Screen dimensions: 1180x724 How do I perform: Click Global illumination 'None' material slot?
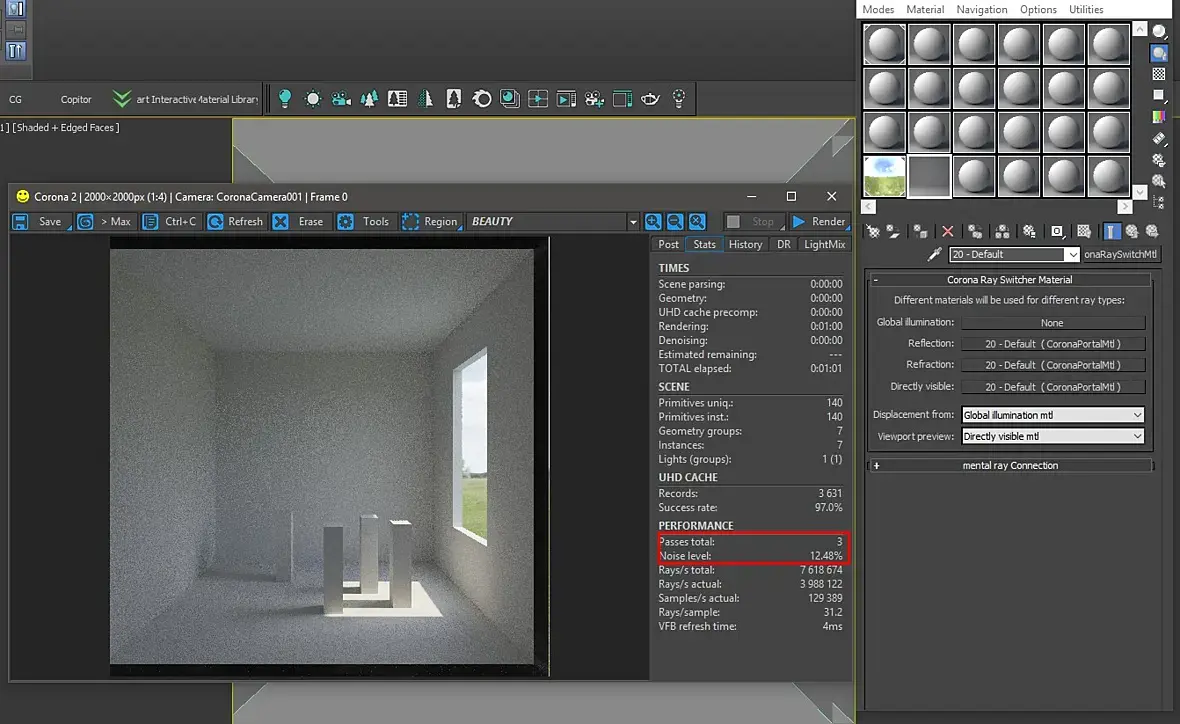1053,323
